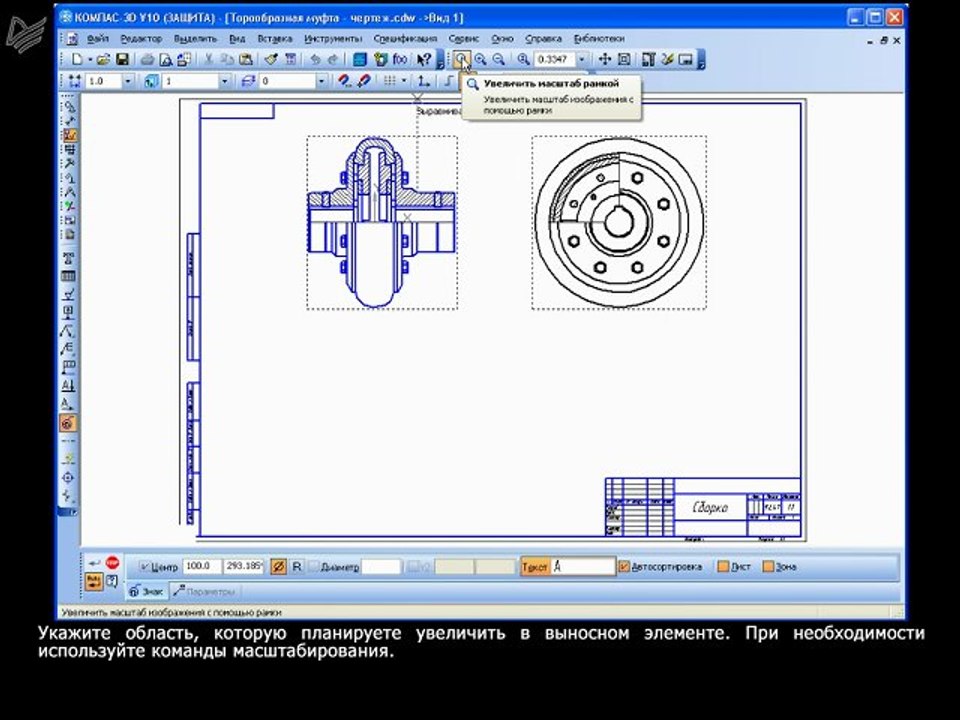
Task: Click the Zoom out magnifier icon
Action: click(x=499, y=59)
